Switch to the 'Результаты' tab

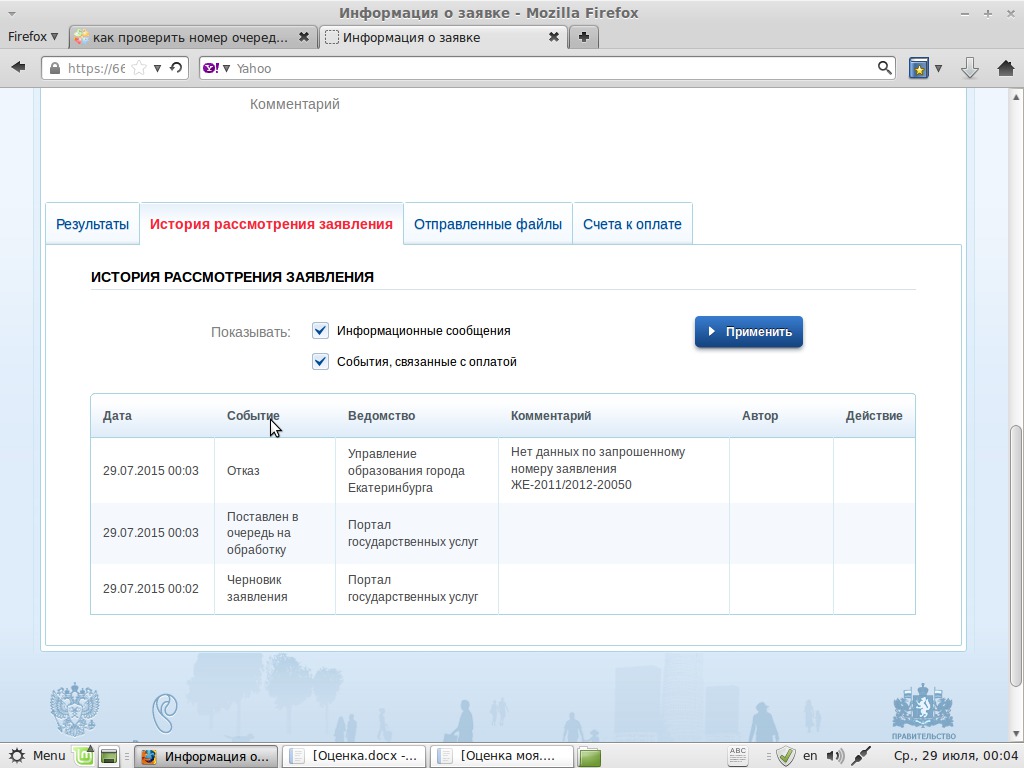pyautogui.click(x=92, y=224)
